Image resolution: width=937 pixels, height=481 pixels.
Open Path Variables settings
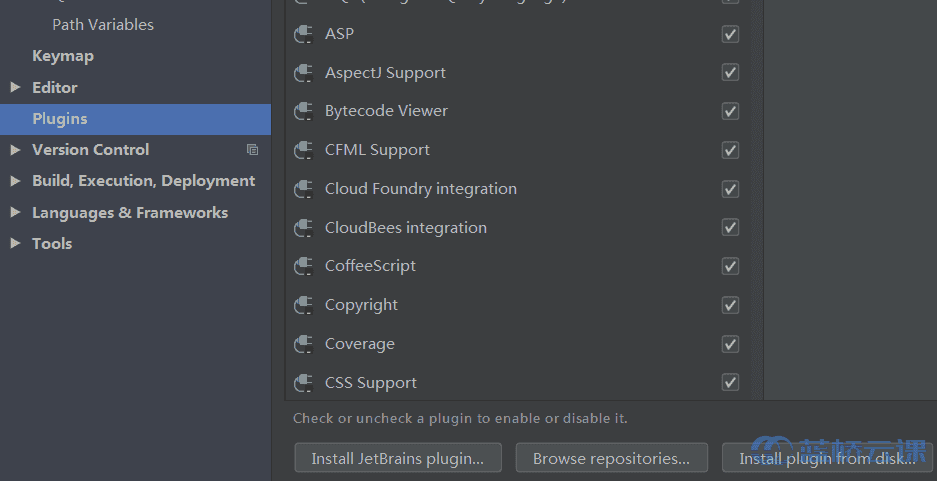(x=103, y=24)
